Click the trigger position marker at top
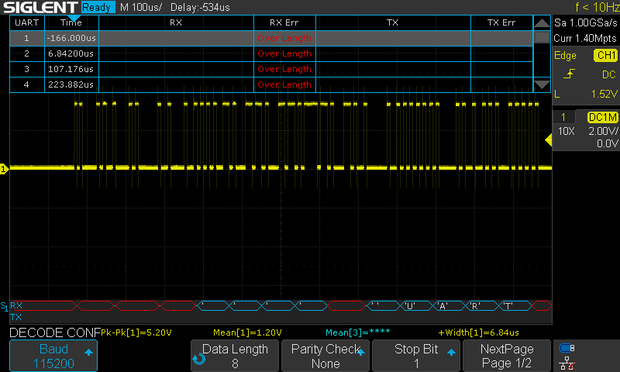620x372 pixels. pos(74,19)
